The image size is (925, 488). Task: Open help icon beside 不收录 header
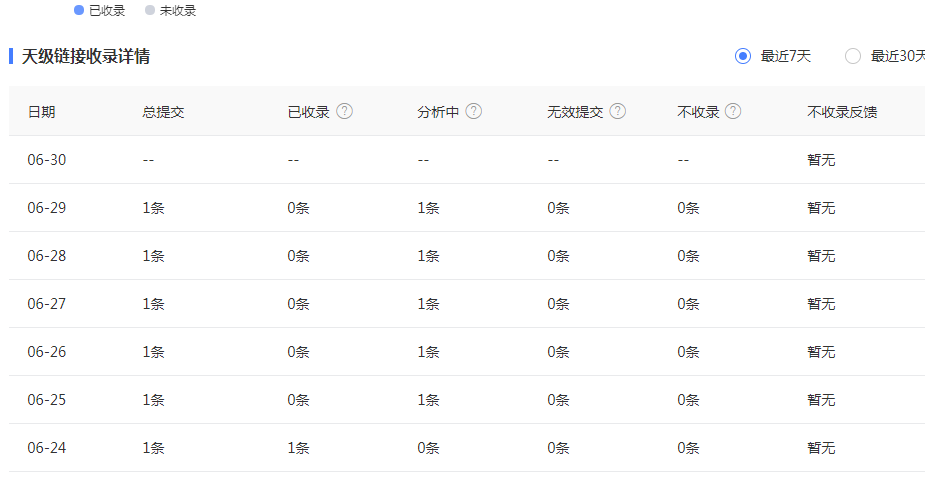[733, 111]
